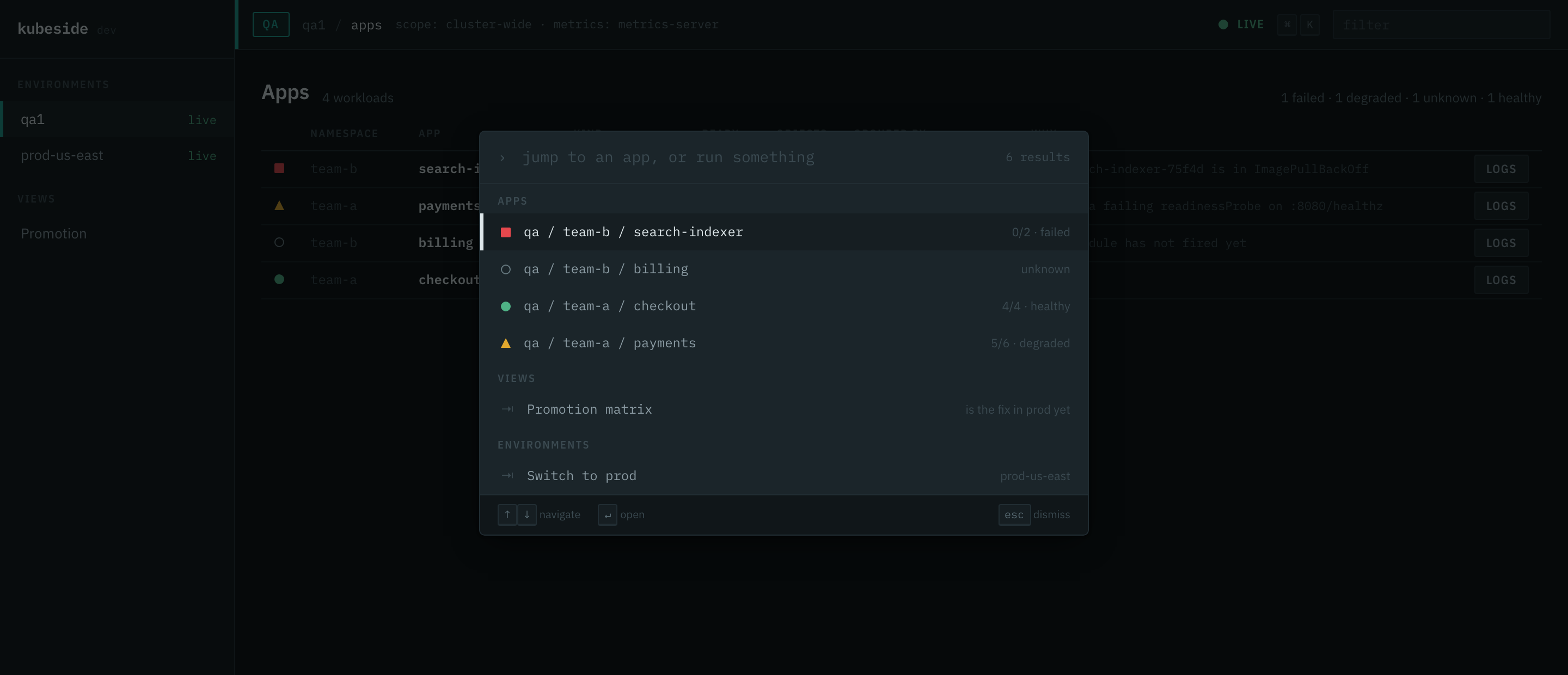Click the up arrow navigate key
The width and height of the screenshot is (1568, 675).
(507, 514)
